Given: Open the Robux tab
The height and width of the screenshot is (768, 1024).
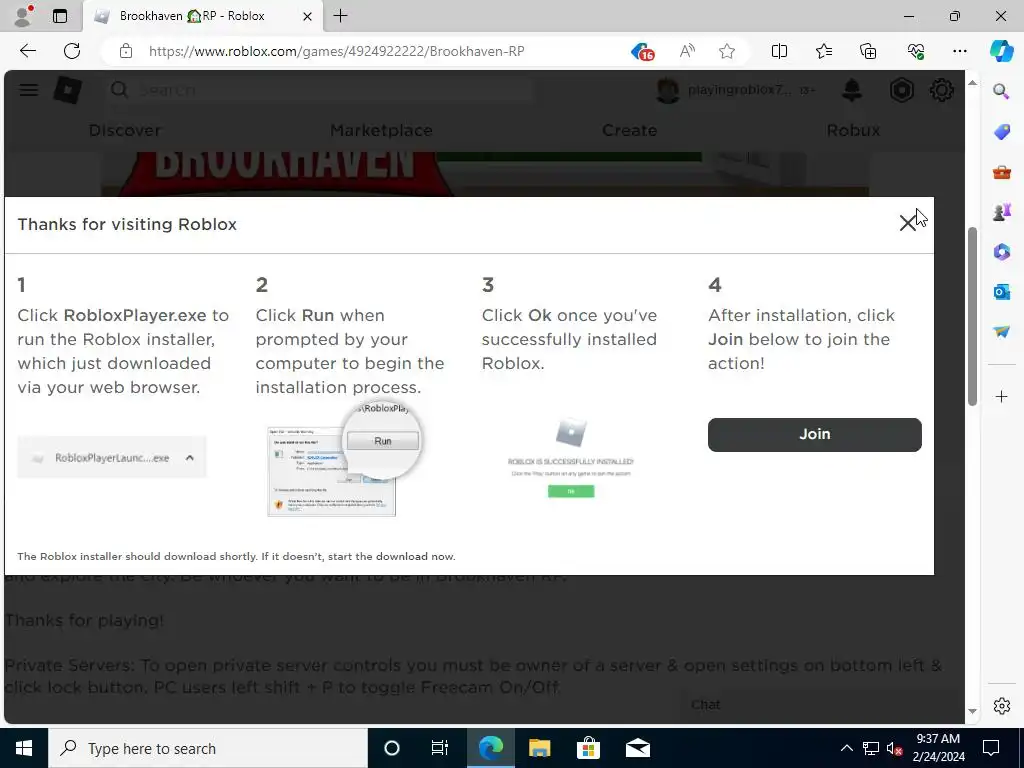Looking at the screenshot, I should coord(853,130).
